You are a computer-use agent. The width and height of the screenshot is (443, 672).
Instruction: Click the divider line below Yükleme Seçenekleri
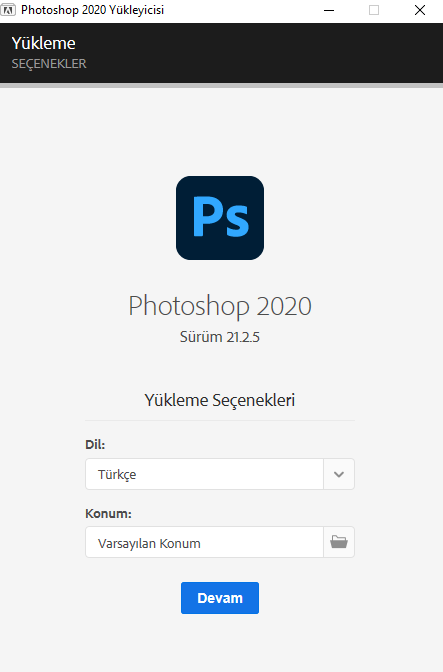click(220, 420)
